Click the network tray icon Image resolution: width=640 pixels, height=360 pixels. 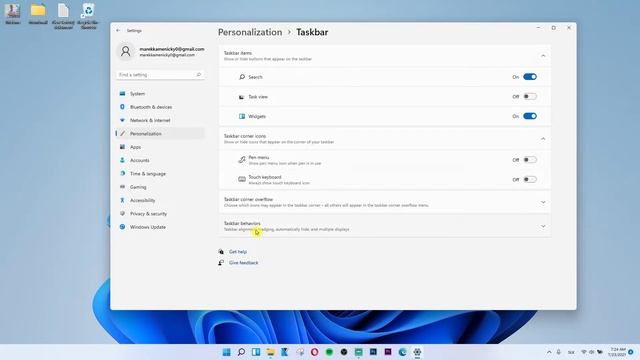click(584, 352)
